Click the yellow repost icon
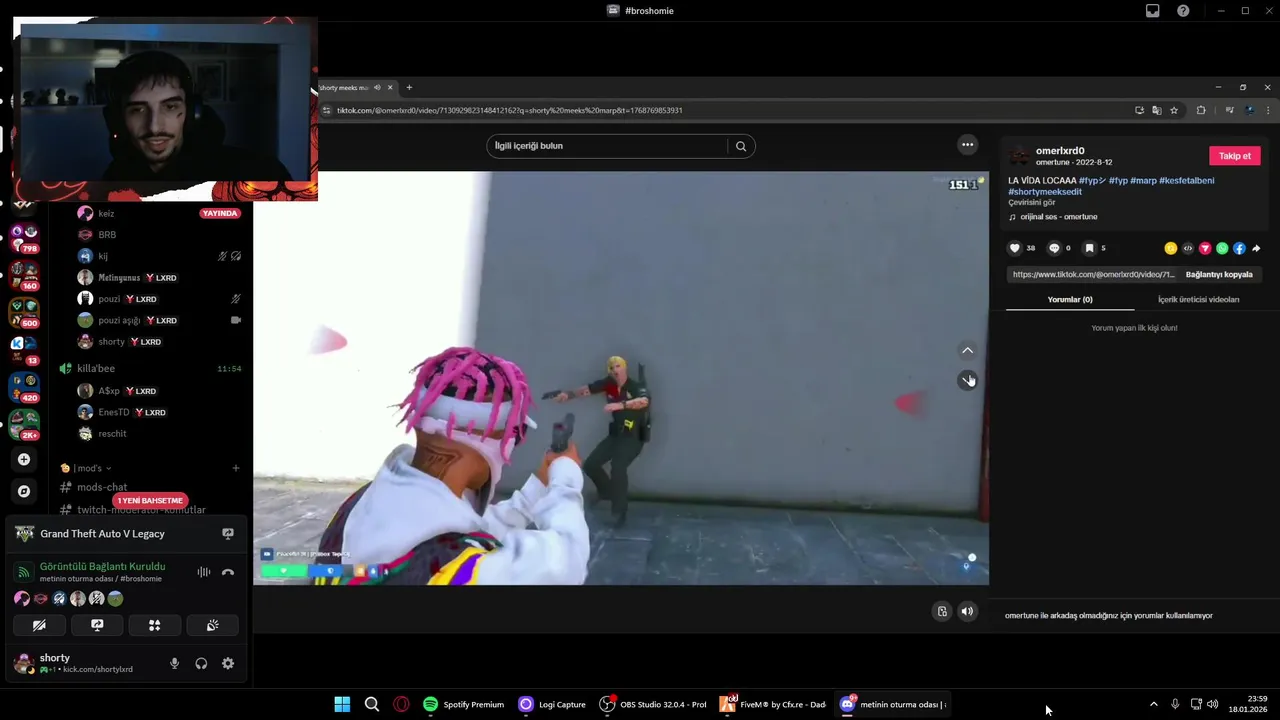 (x=1171, y=248)
